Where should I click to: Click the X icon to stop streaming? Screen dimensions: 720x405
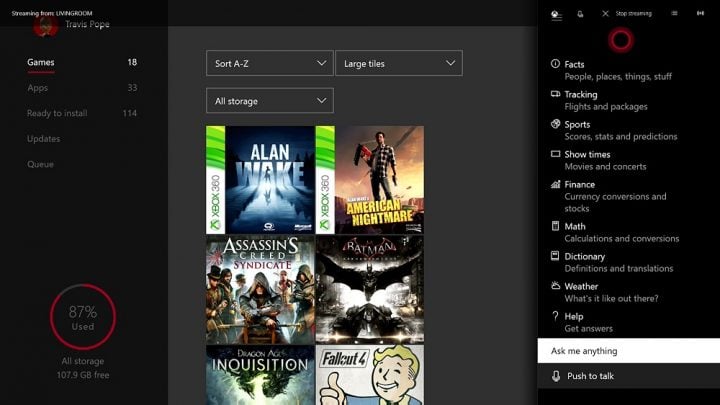click(605, 14)
